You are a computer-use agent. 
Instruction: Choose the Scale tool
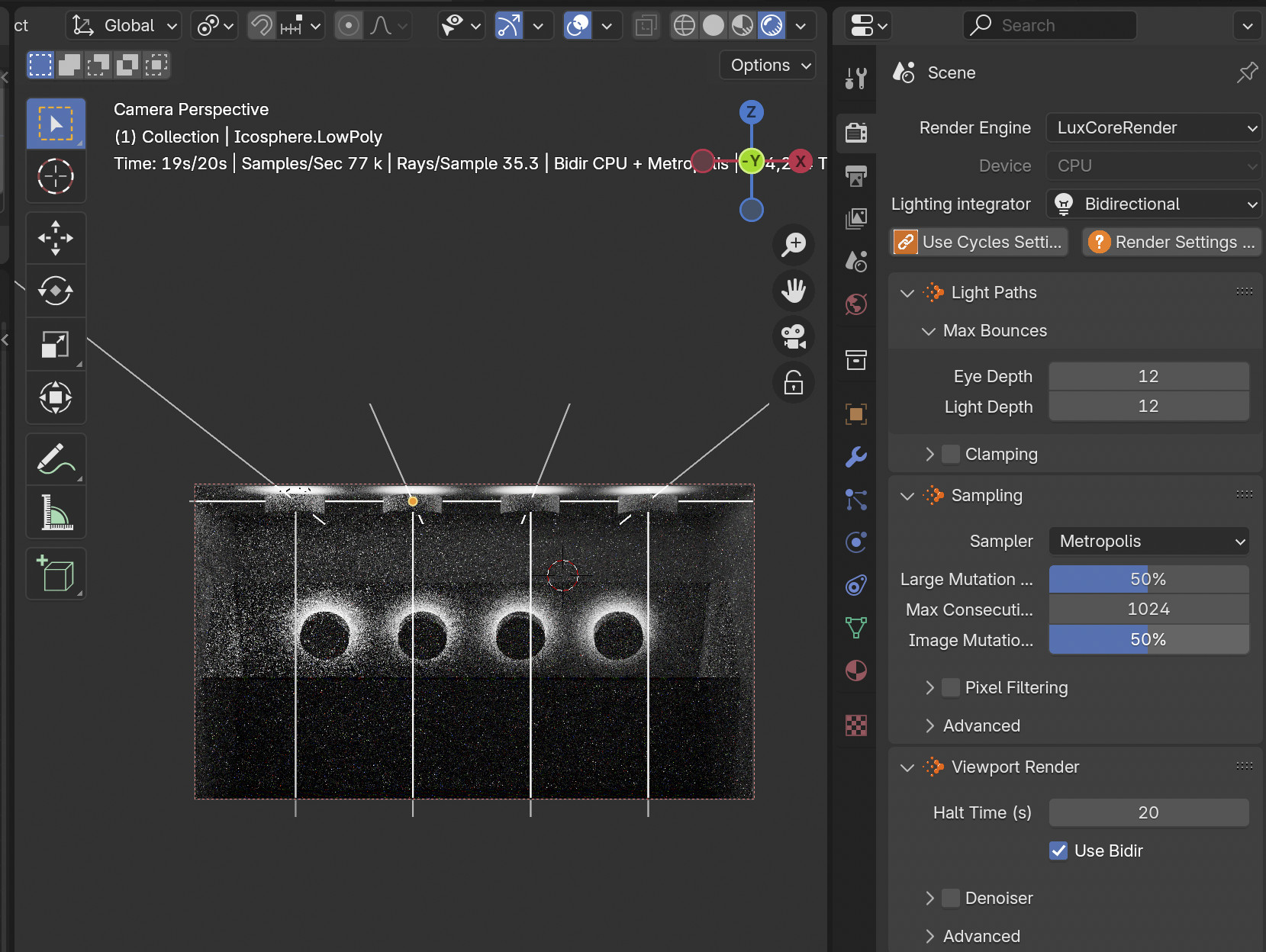(56, 344)
